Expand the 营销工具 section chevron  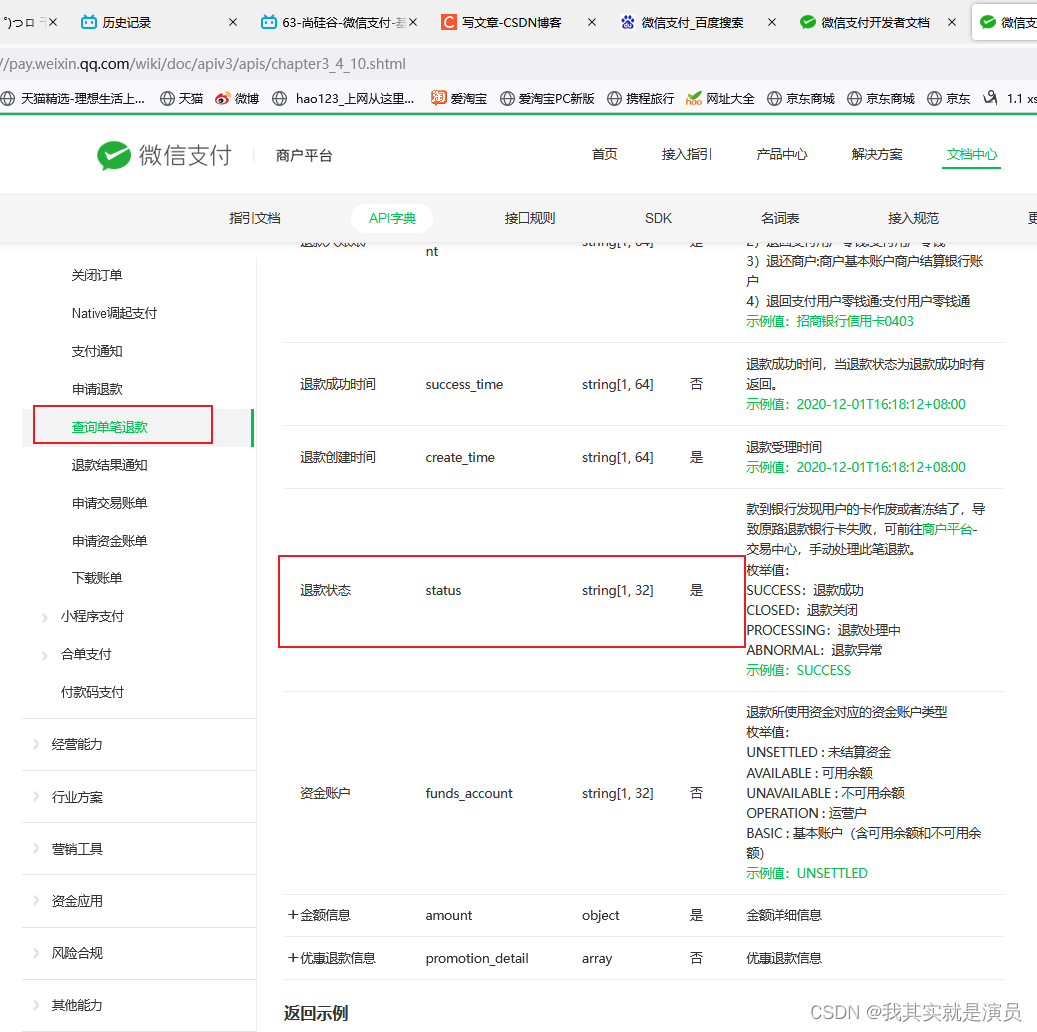[x=36, y=849]
